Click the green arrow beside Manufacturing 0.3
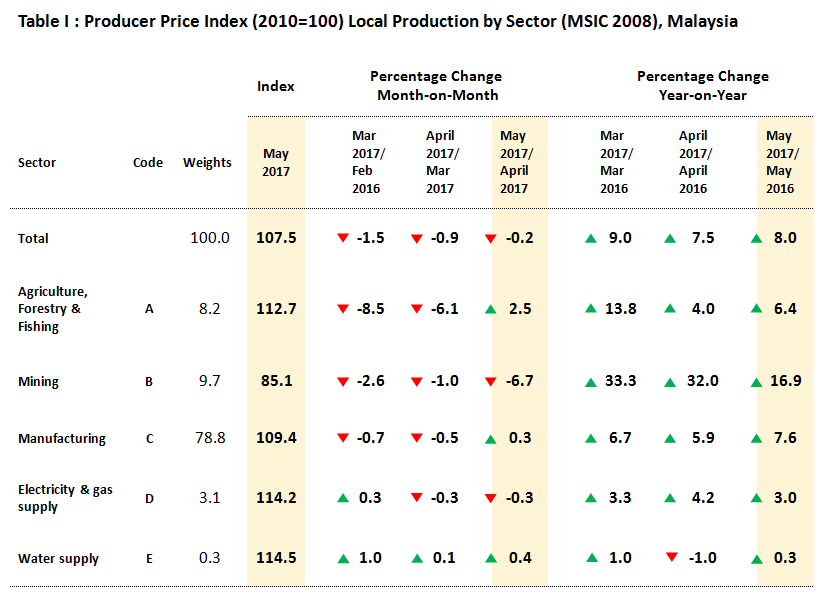 point(491,438)
